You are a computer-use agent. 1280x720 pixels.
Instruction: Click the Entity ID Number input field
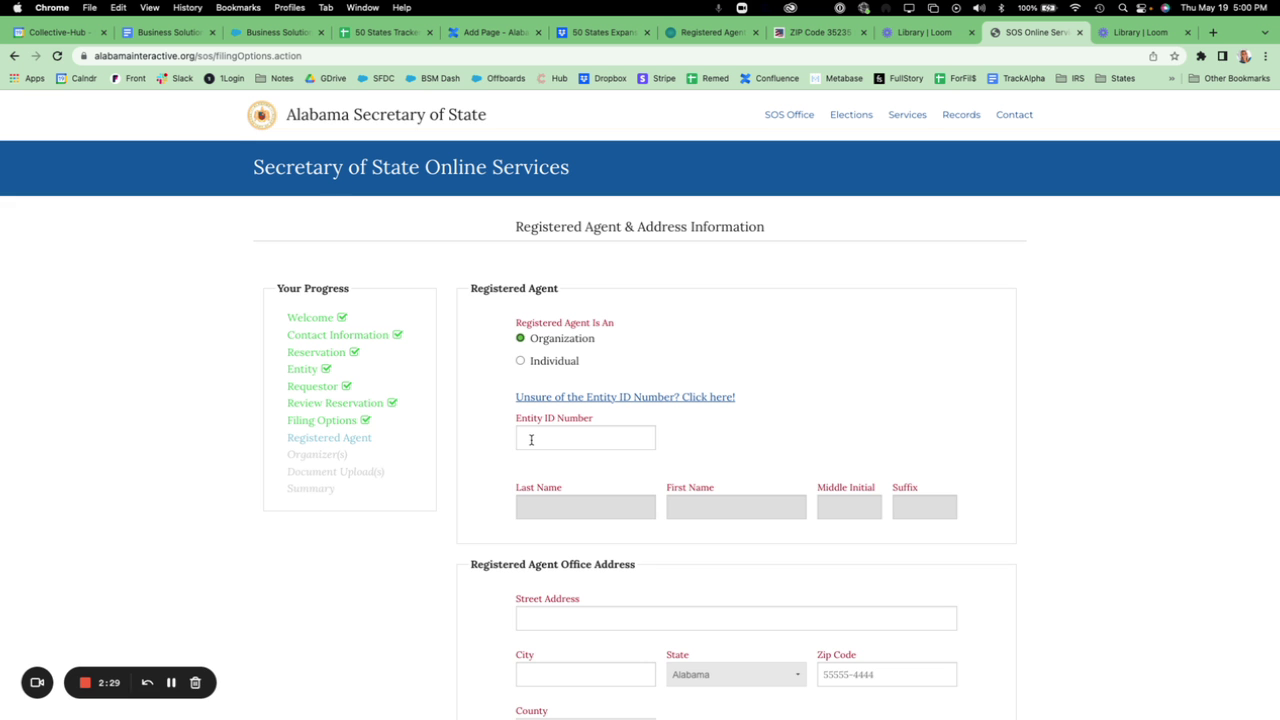pos(586,438)
